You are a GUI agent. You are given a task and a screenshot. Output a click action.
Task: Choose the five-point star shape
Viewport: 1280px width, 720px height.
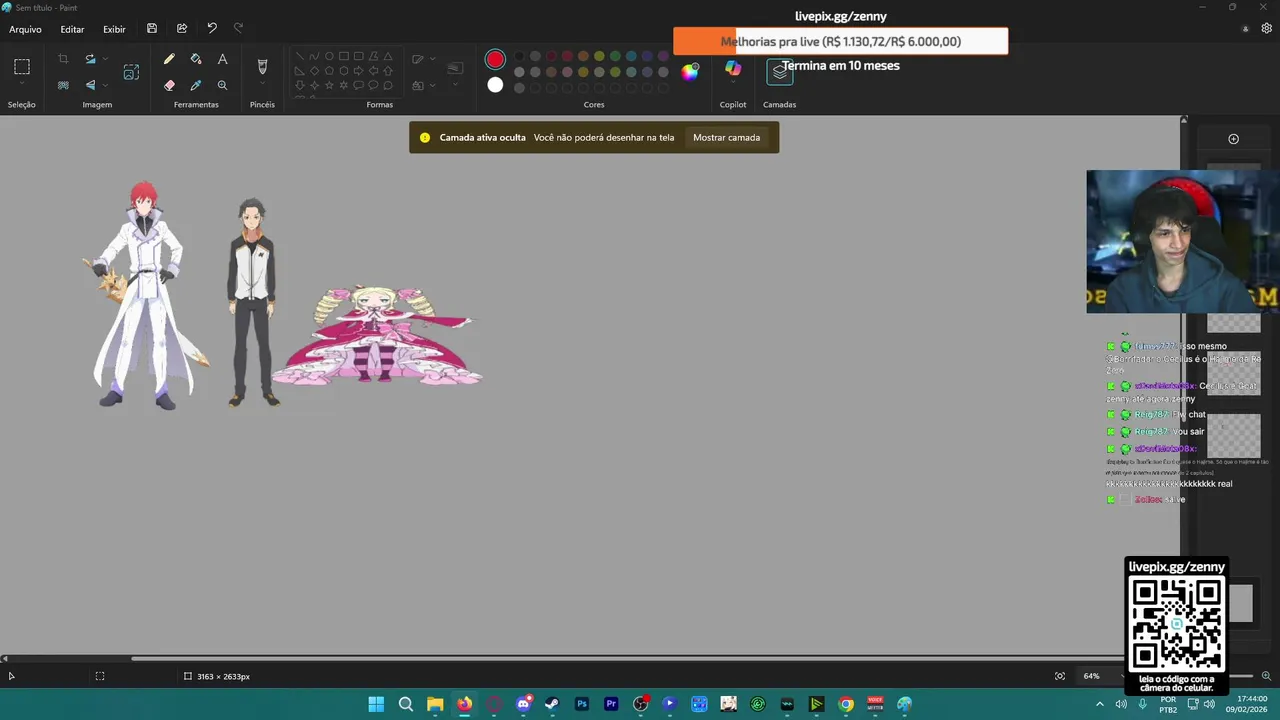tap(329, 86)
